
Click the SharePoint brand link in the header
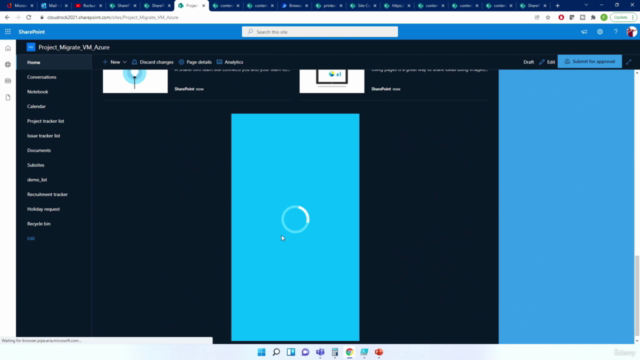pyautogui.click(x=31, y=32)
